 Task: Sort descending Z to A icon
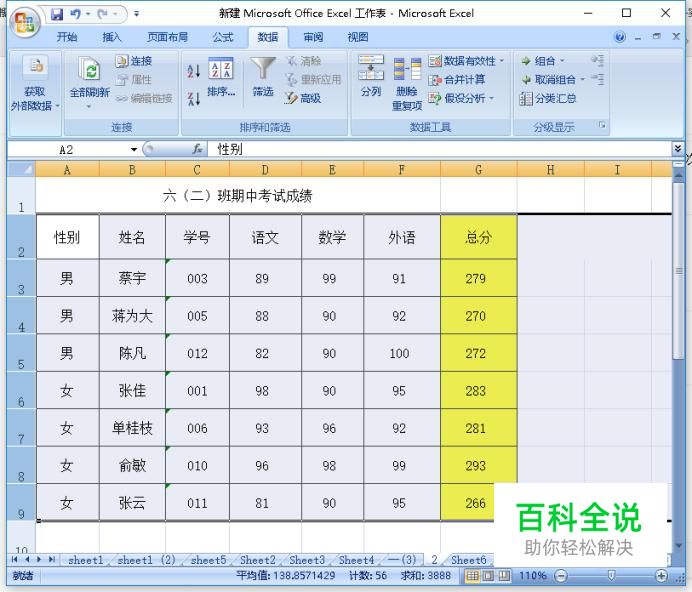click(193, 98)
